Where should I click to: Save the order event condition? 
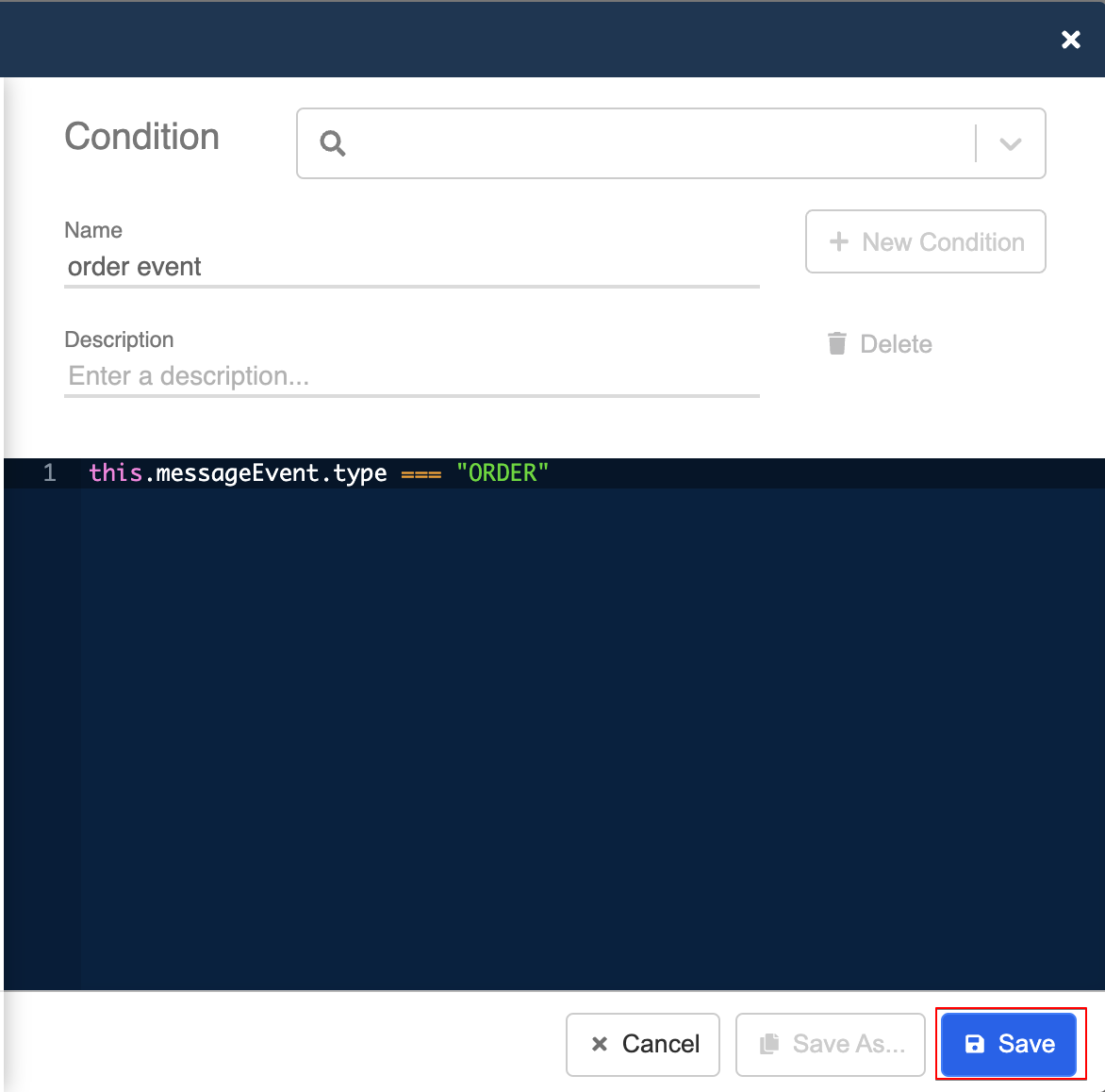(x=1009, y=1044)
